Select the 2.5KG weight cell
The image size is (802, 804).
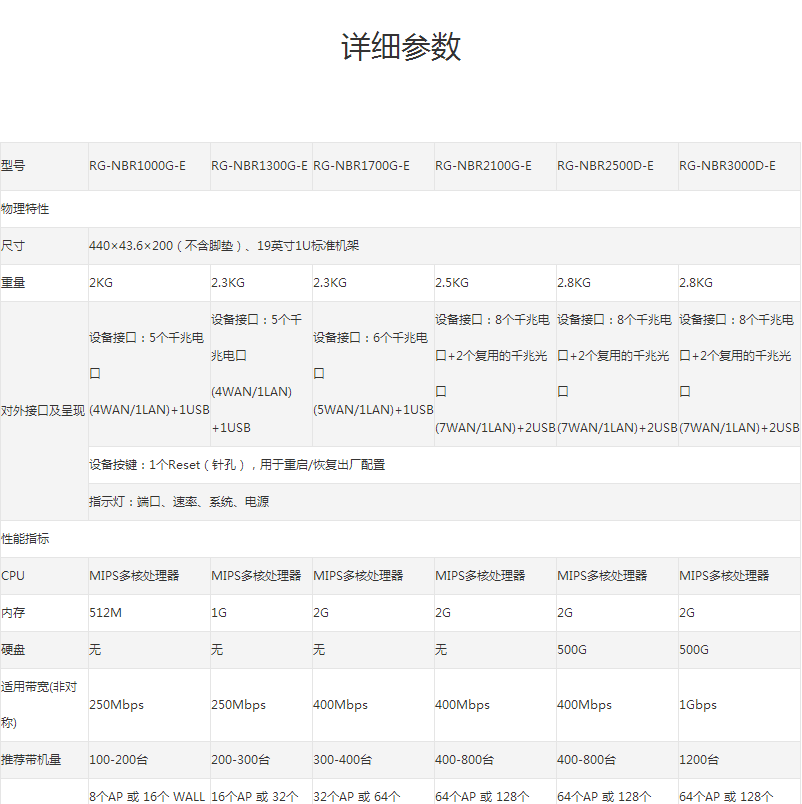(x=452, y=283)
